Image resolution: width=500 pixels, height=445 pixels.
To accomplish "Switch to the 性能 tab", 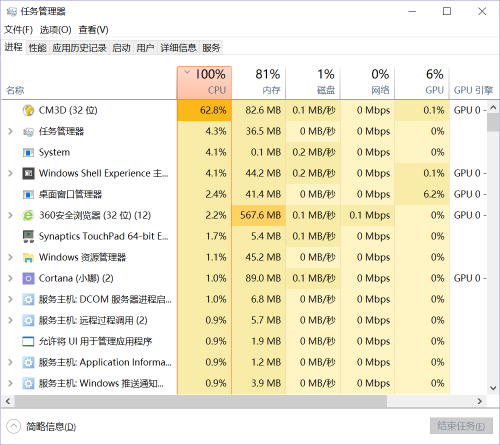I will tap(37, 48).
